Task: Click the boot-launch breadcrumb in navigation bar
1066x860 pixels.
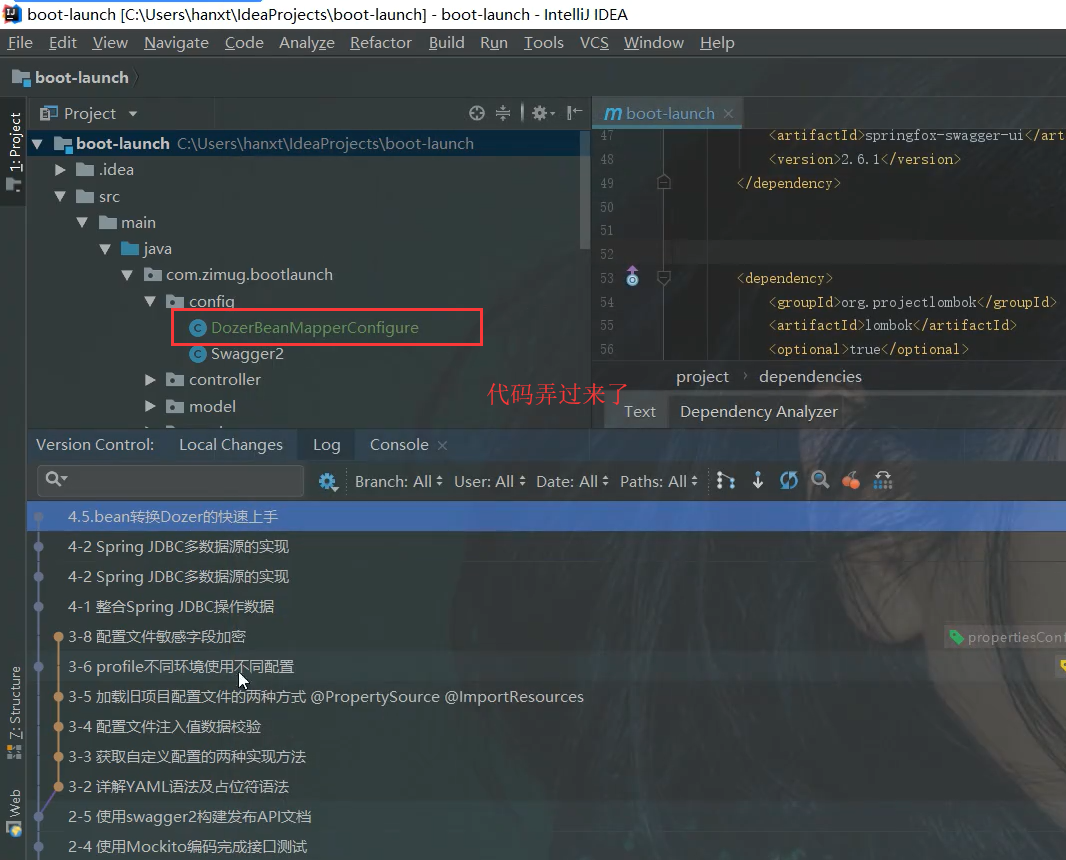Action: [71, 78]
